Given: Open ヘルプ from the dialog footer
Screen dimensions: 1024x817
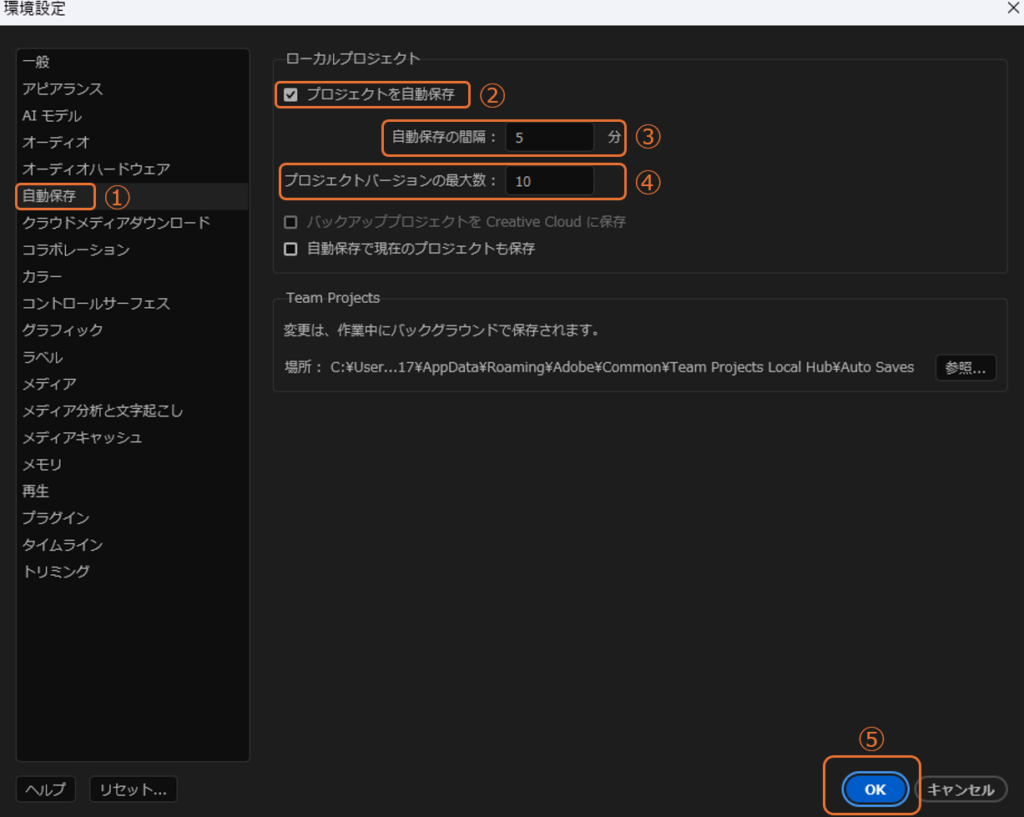Looking at the screenshot, I should [45, 789].
